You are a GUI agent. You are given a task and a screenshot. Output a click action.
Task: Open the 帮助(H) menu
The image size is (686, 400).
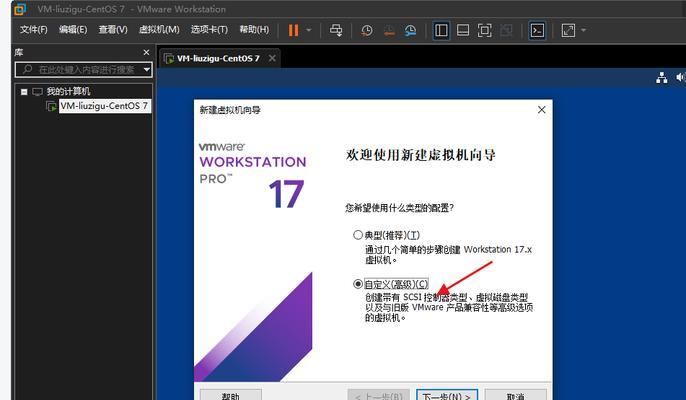(x=254, y=30)
